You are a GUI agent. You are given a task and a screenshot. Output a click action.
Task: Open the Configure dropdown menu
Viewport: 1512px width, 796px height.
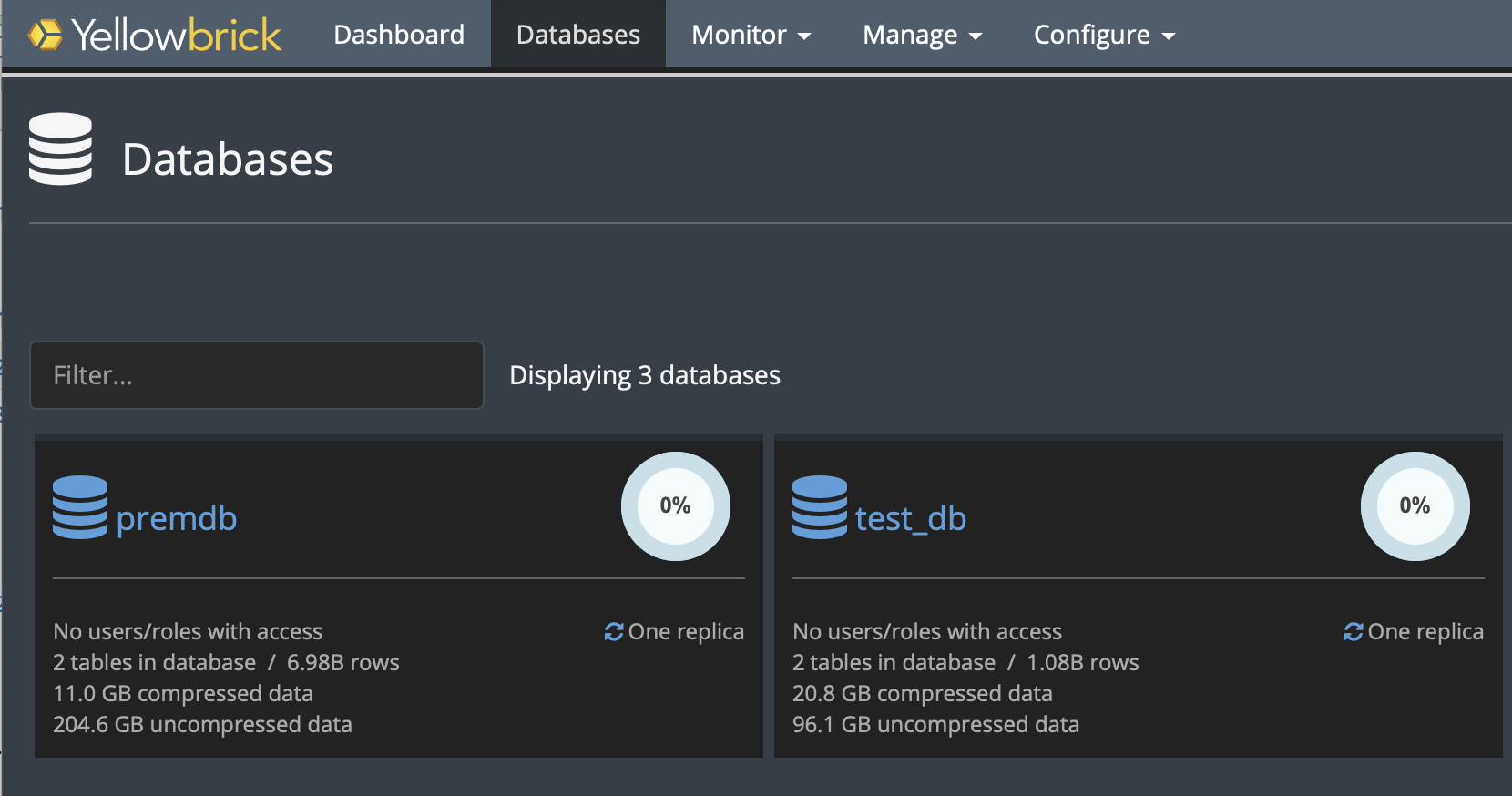[x=1104, y=35]
